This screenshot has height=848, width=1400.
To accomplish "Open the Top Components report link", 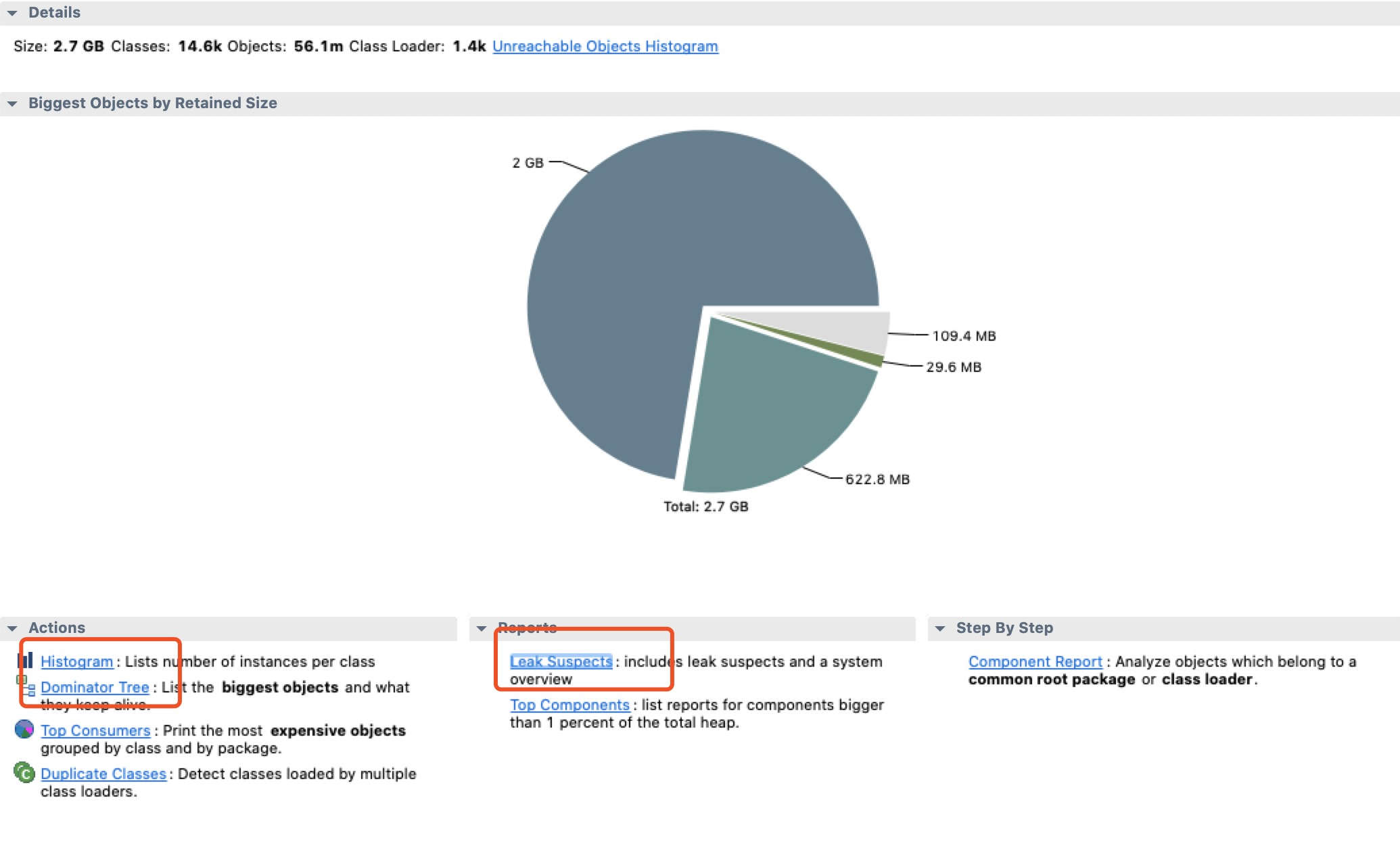I will coord(569,705).
